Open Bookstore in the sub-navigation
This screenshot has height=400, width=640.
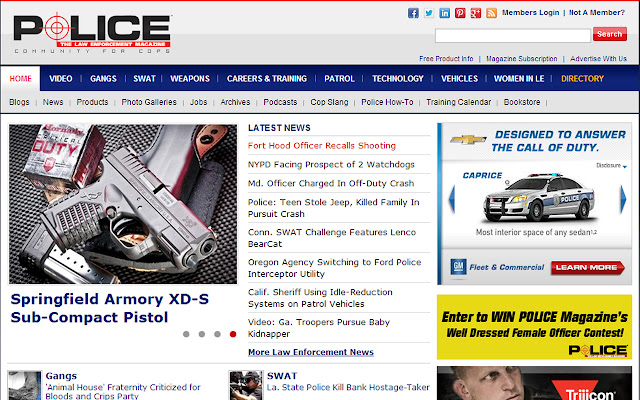click(x=522, y=102)
